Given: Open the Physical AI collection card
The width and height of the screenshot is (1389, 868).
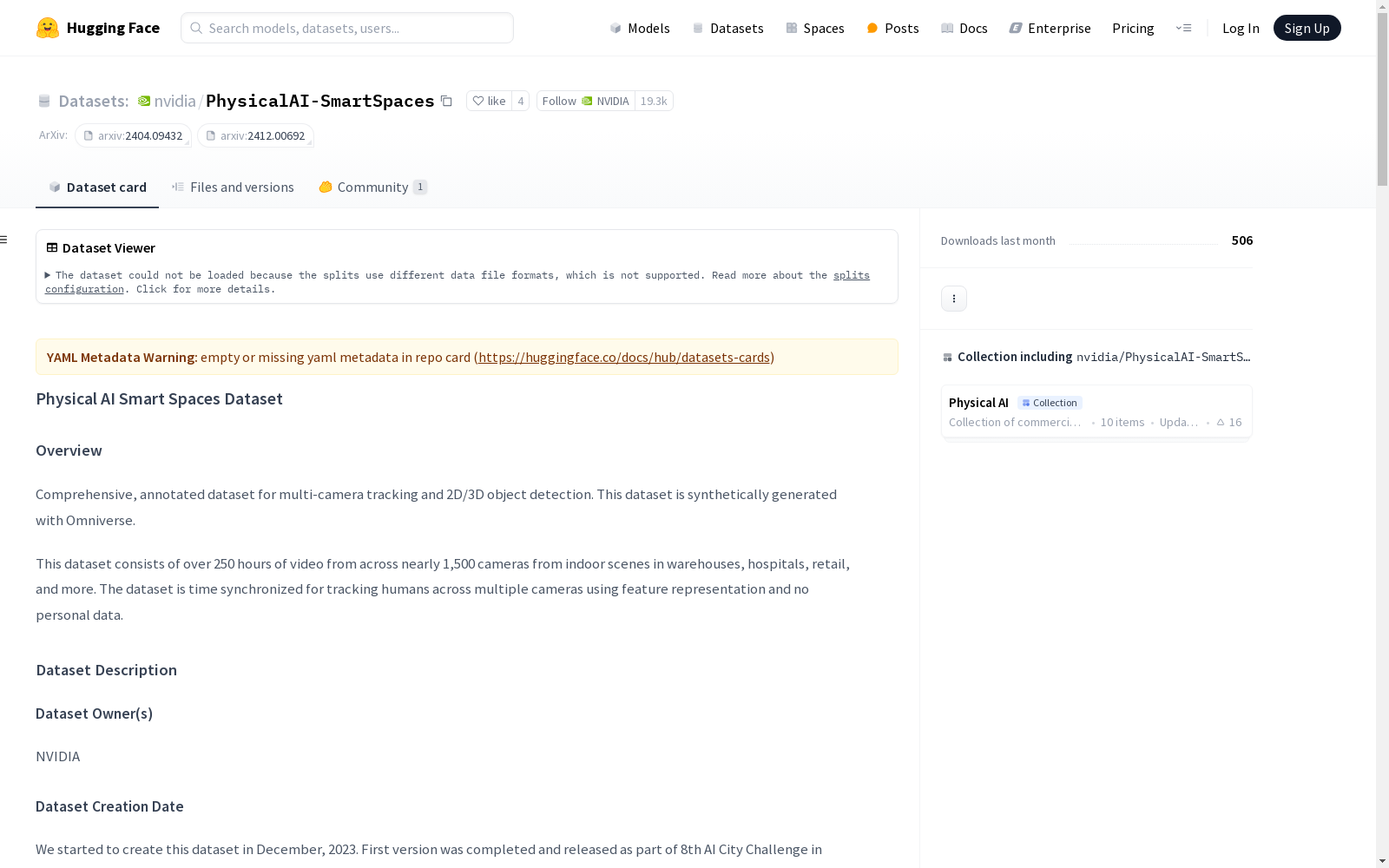Looking at the screenshot, I should [x=1096, y=411].
